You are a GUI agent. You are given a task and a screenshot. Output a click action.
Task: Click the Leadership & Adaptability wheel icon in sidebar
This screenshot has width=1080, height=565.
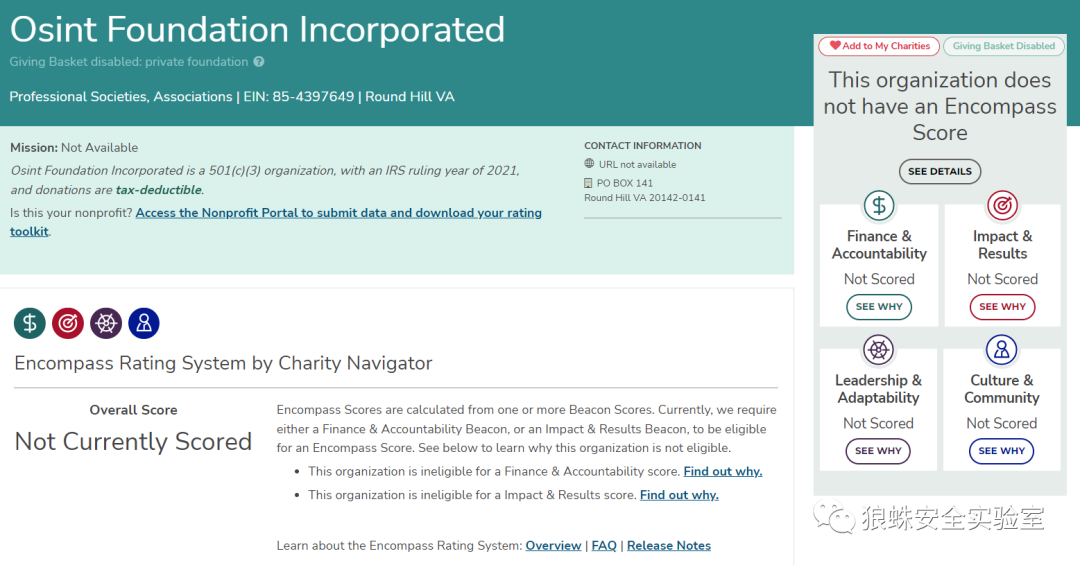click(878, 349)
